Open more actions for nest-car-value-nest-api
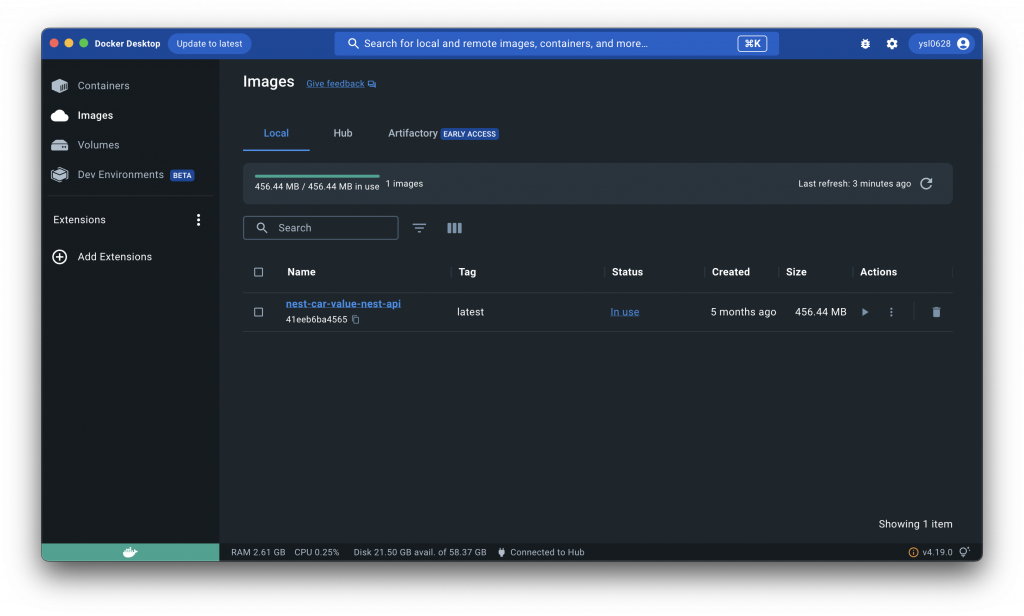The width and height of the screenshot is (1024, 616). pos(891,312)
